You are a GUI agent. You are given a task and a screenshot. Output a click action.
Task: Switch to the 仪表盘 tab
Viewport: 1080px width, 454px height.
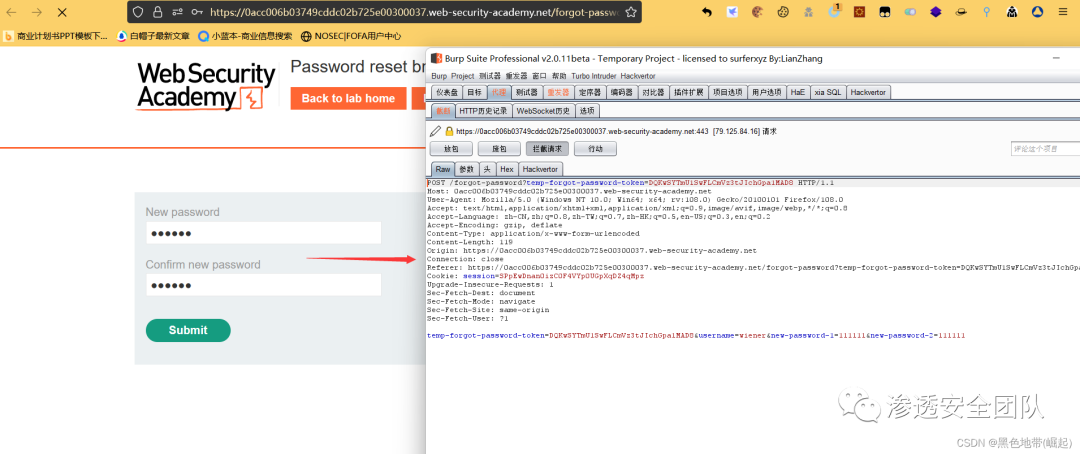(447, 92)
